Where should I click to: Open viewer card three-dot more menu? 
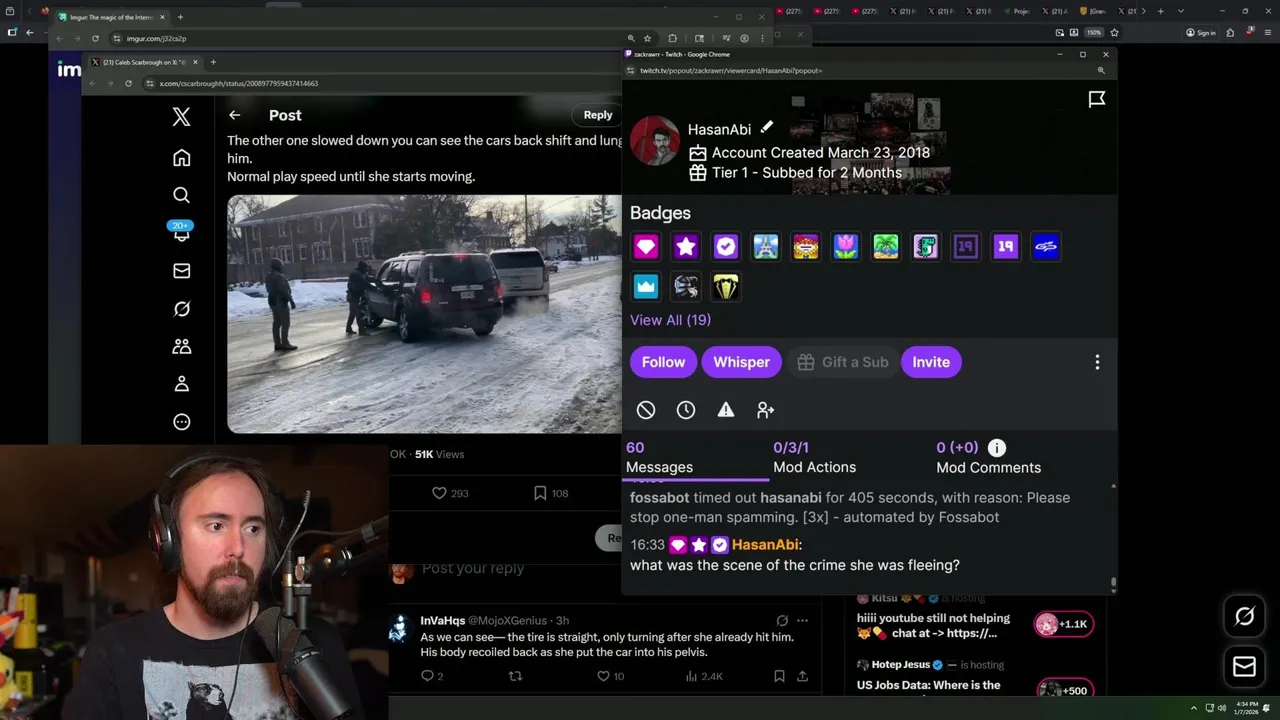(1097, 362)
